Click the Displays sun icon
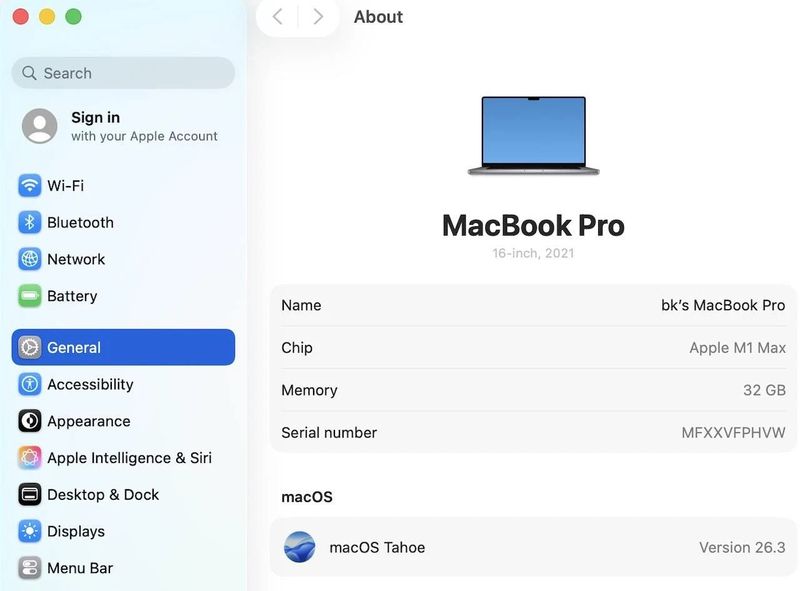The width and height of the screenshot is (800, 591). tap(30, 531)
